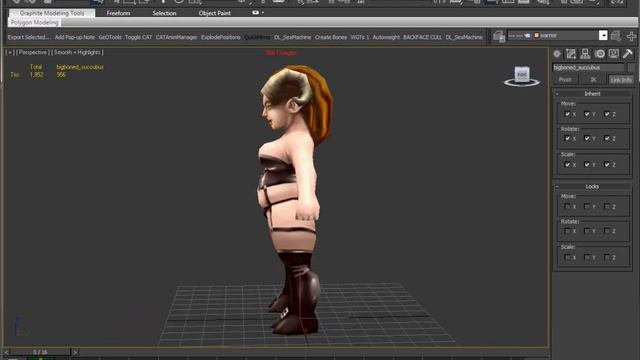
Task: Open the Perspective viewport view menu
Action: tap(32, 53)
